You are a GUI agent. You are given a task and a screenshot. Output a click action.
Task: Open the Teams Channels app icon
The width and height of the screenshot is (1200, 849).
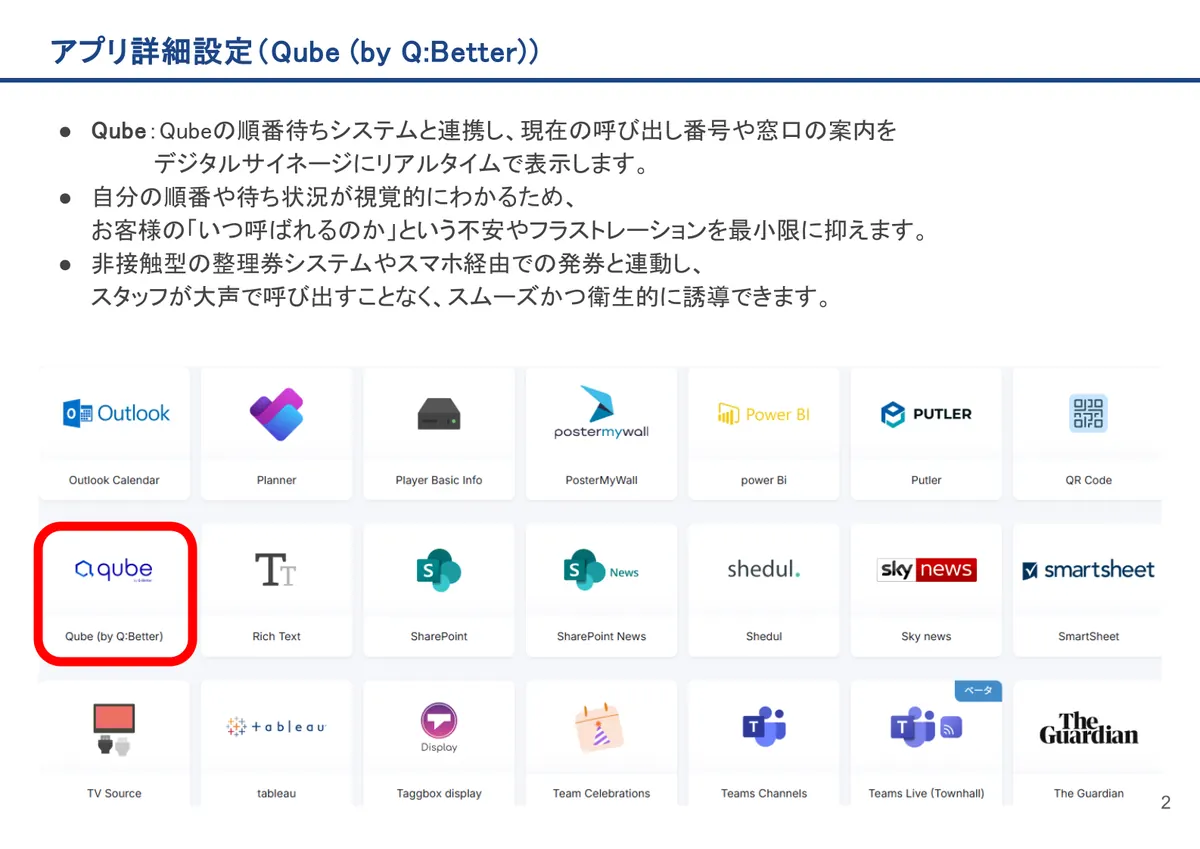click(x=764, y=727)
